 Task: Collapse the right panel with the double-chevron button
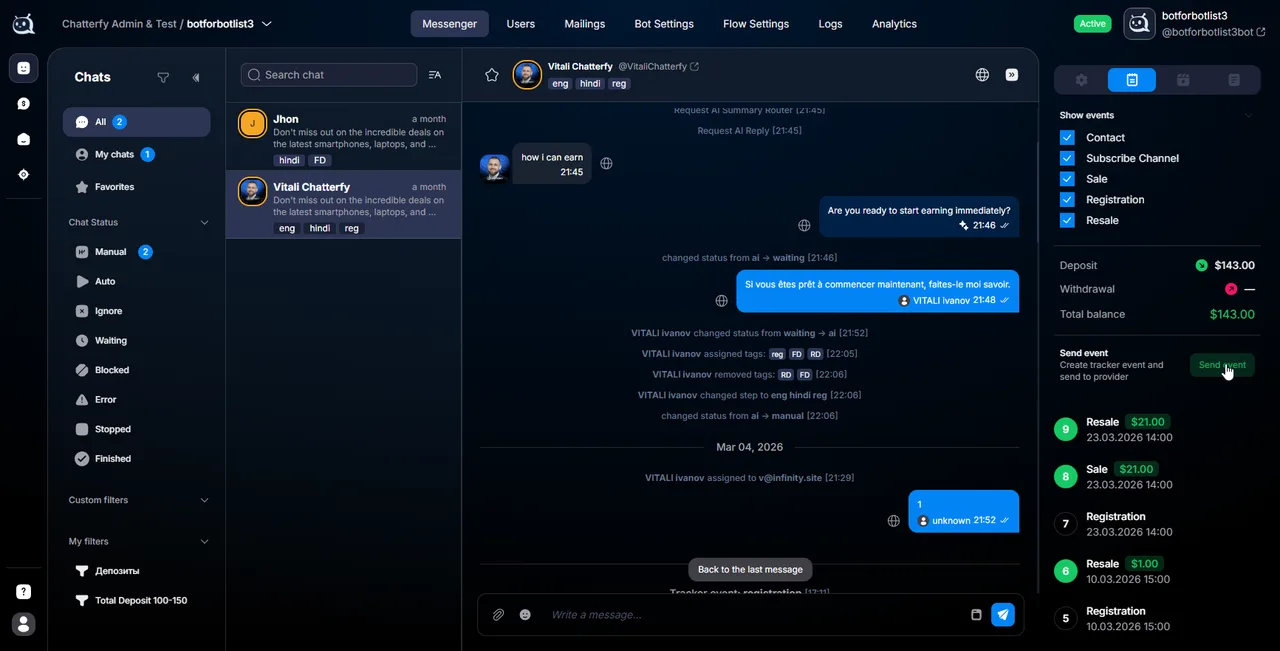1012,75
